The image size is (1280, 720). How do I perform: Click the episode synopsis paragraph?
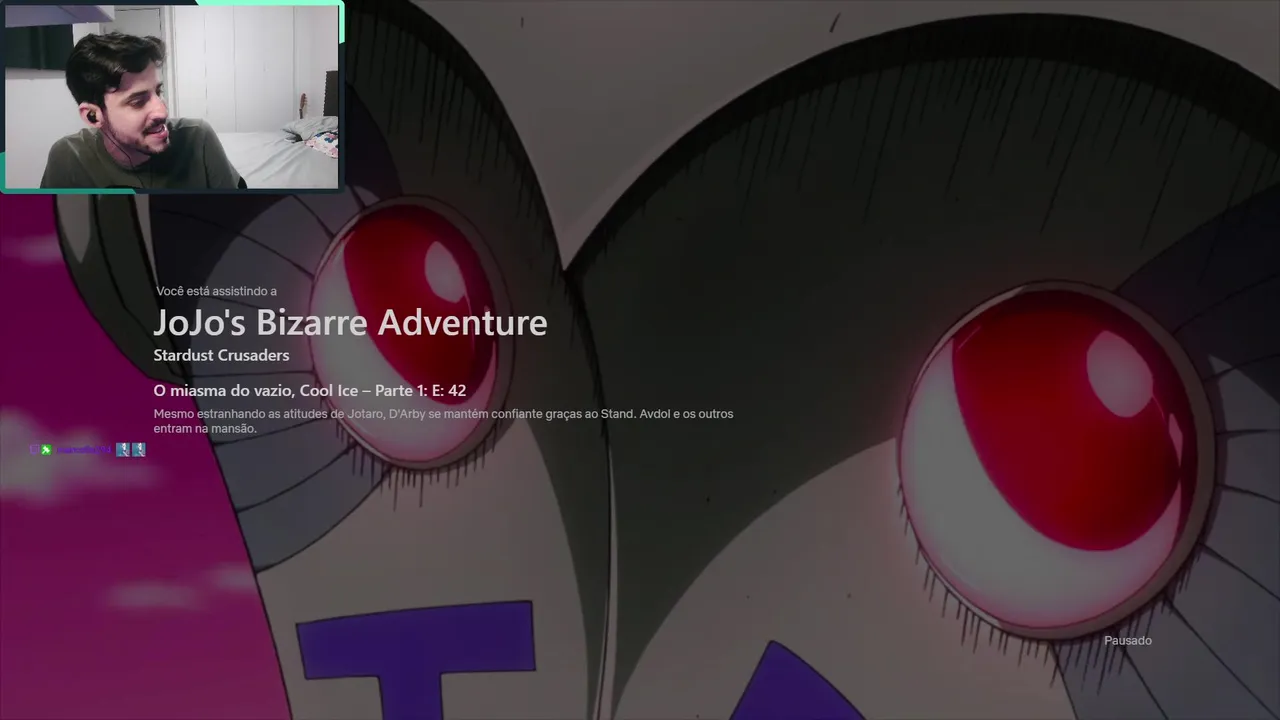(443, 421)
